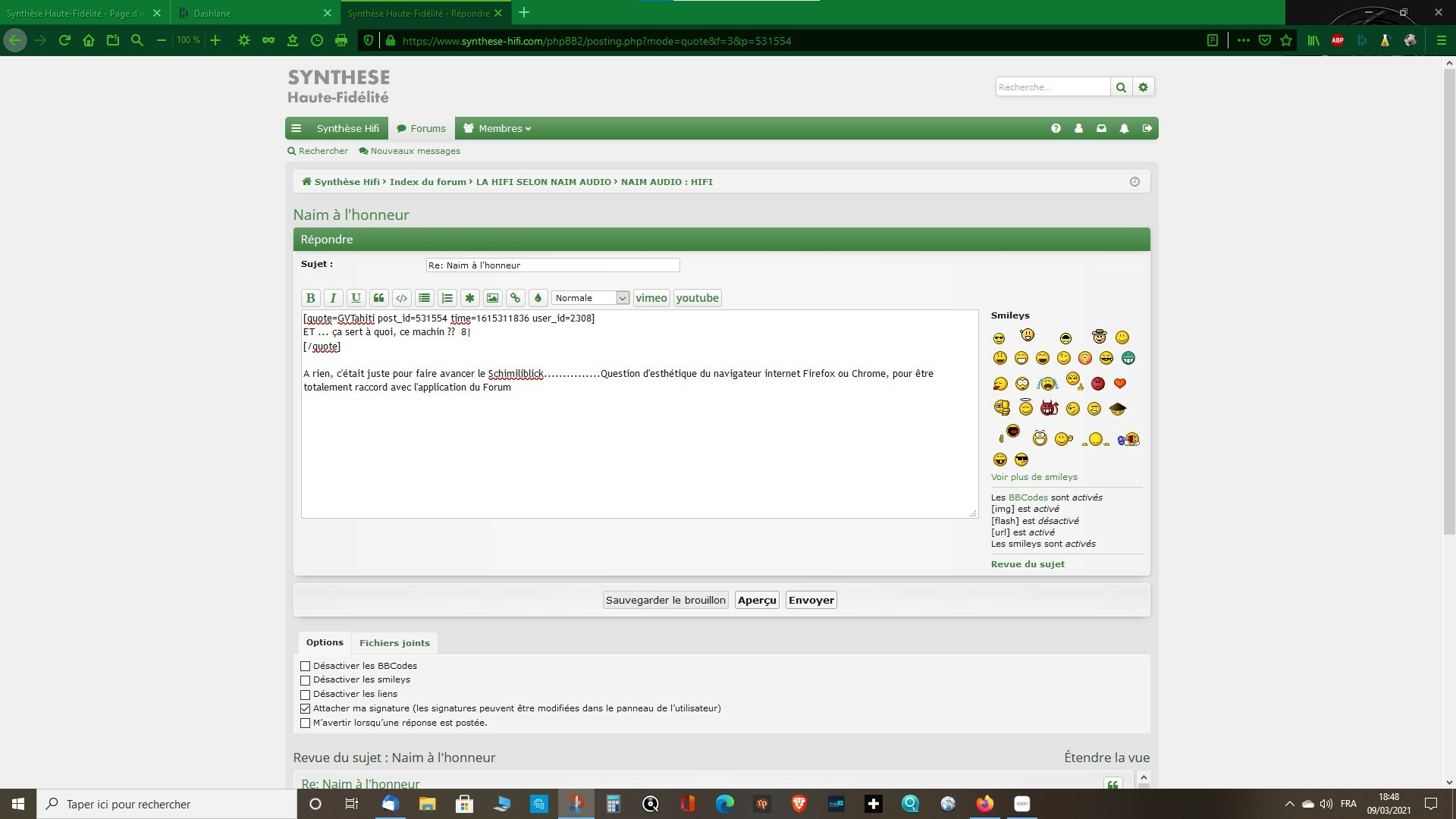Click the insert image toolbar icon
This screenshot has width=1456, height=819.
[x=492, y=298]
